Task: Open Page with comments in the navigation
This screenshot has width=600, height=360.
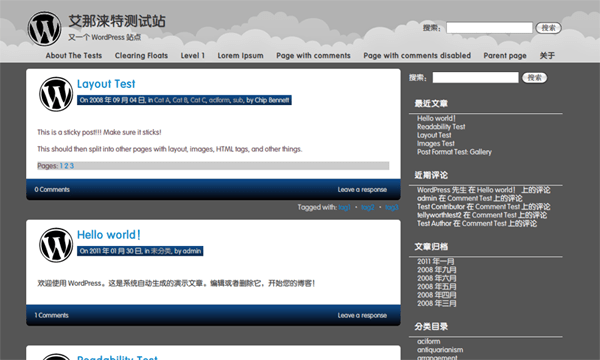Action: 313,55
